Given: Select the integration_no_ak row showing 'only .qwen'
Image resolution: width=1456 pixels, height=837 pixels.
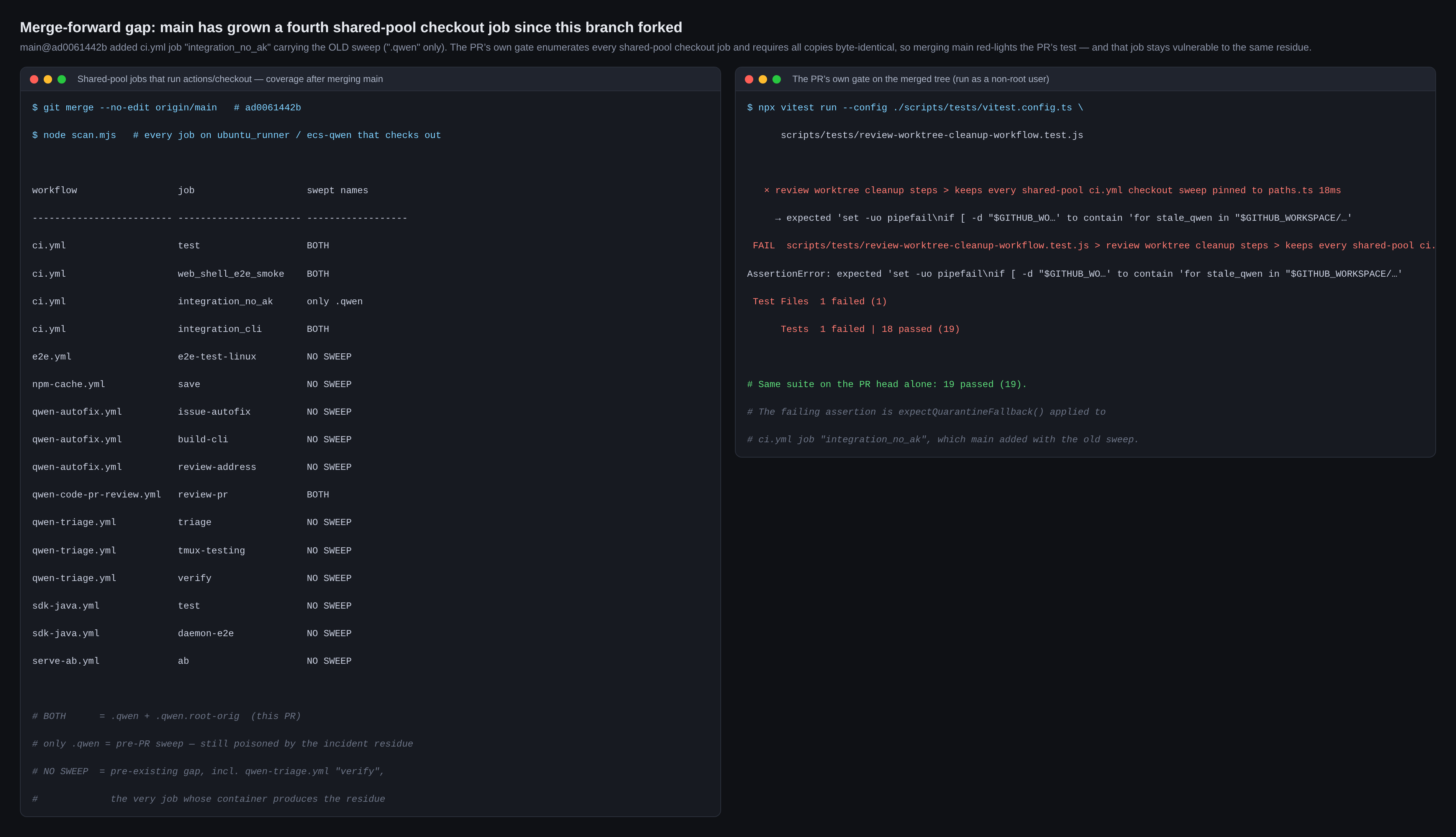Looking at the screenshot, I should pyautogui.click(x=198, y=302).
